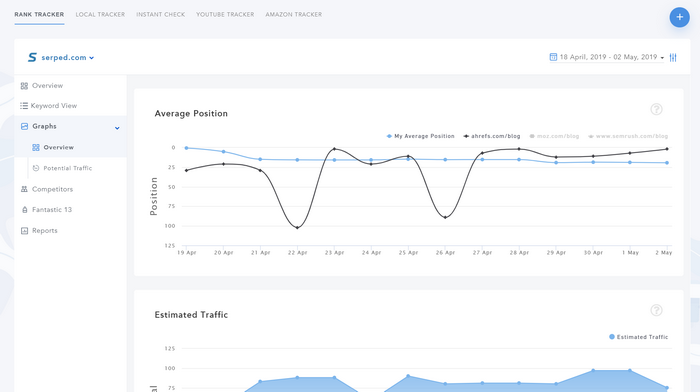Toggle My Average Position legend series
This screenshot has width=700, height=392.
click(420, 136)
